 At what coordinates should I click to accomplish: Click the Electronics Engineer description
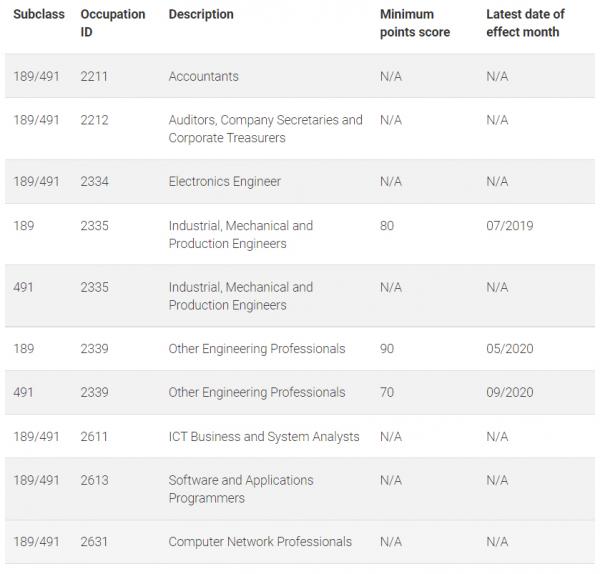coord(225,182)
